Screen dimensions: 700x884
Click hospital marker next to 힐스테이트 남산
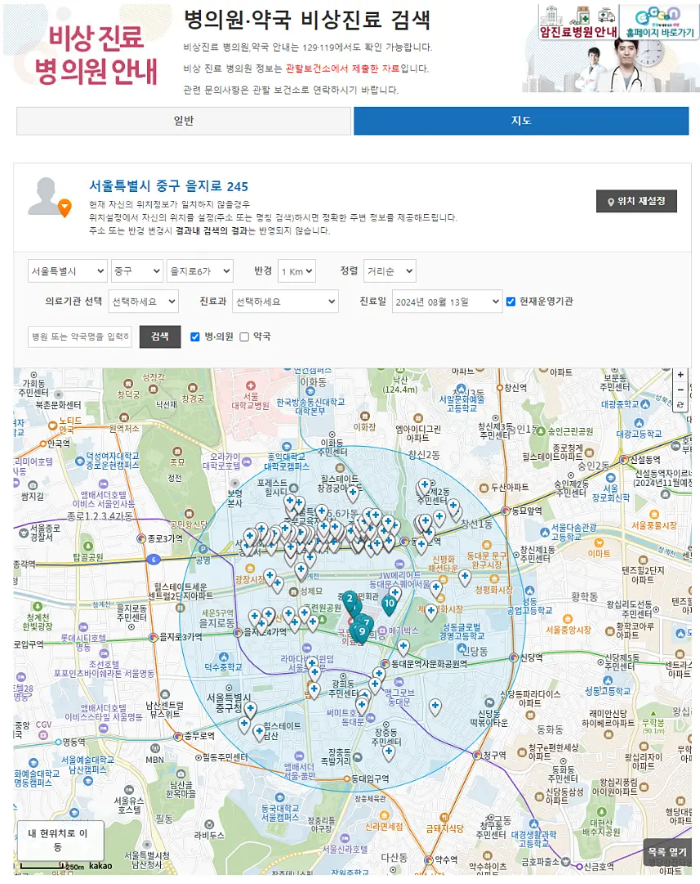point(259,732)
